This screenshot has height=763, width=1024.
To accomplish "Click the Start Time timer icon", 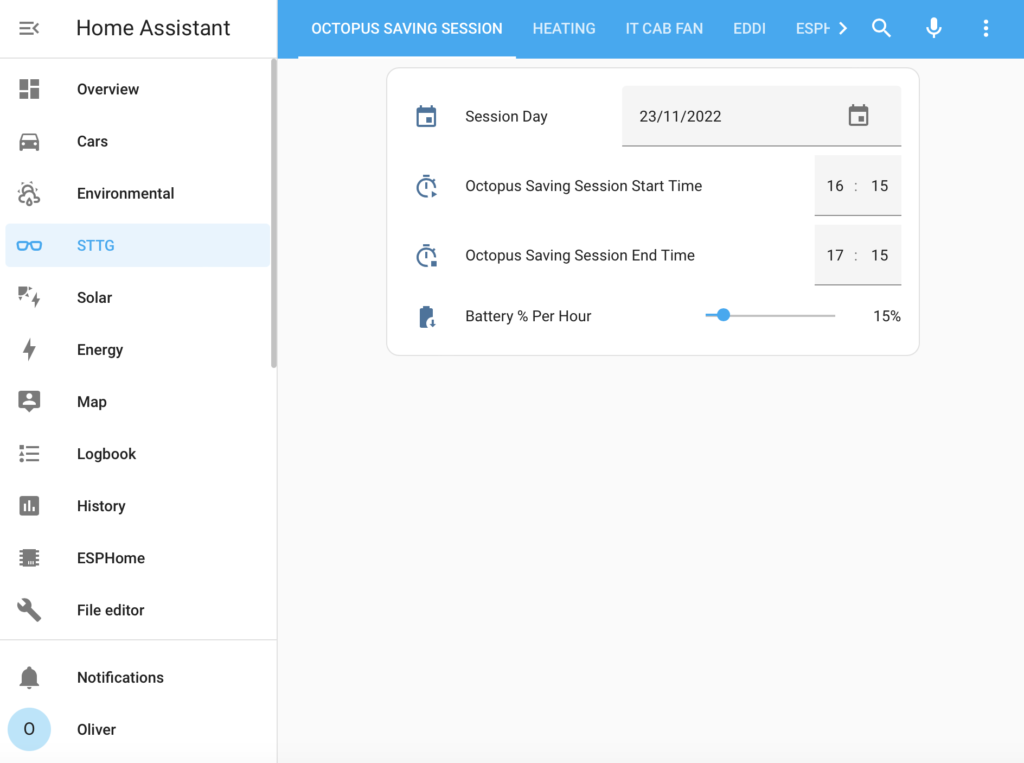I will pos(426,186).
